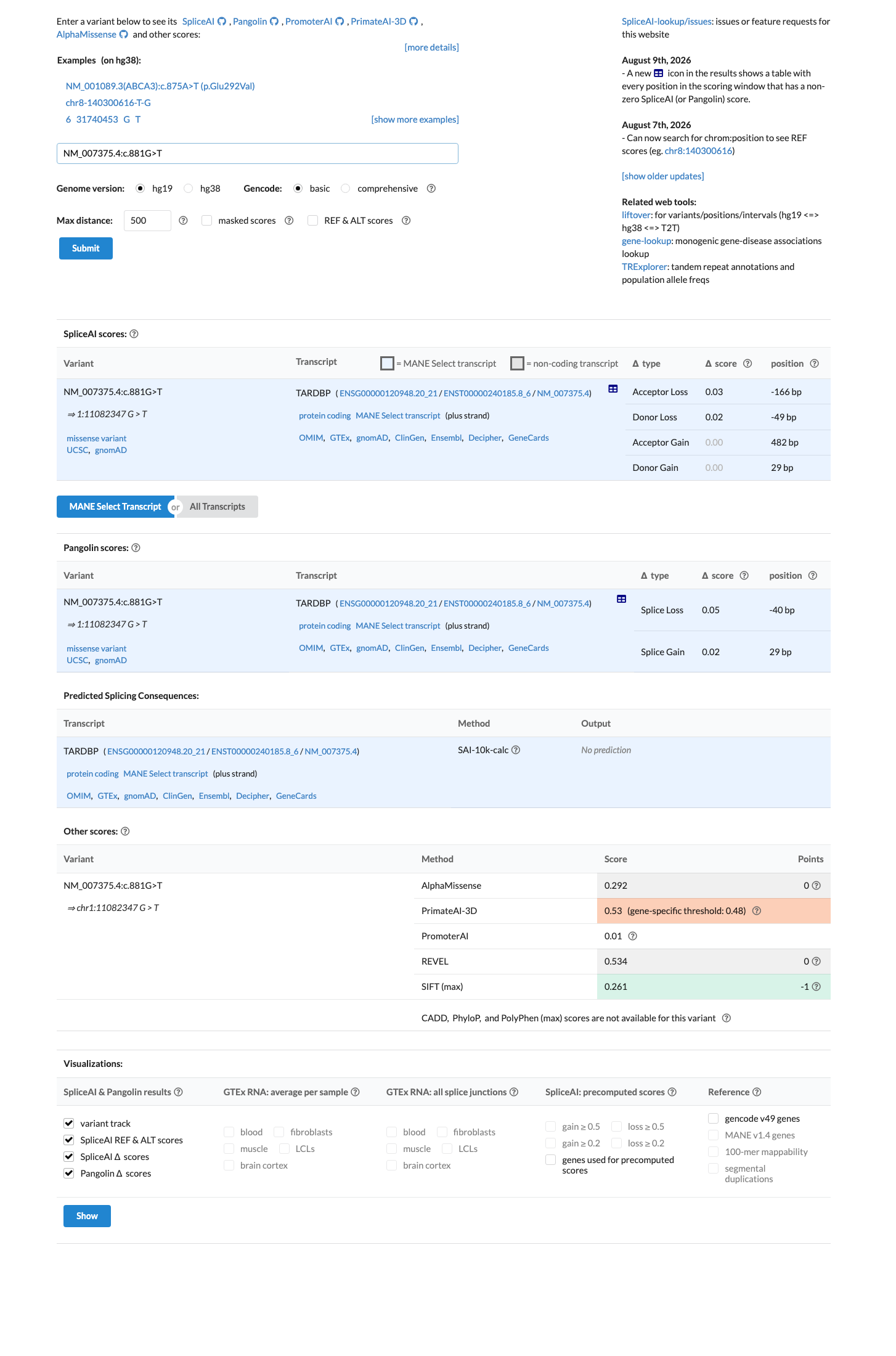The image size is (896, 1356).
Task: Open the gene-lookup link
Action: [x=646, y=241]
